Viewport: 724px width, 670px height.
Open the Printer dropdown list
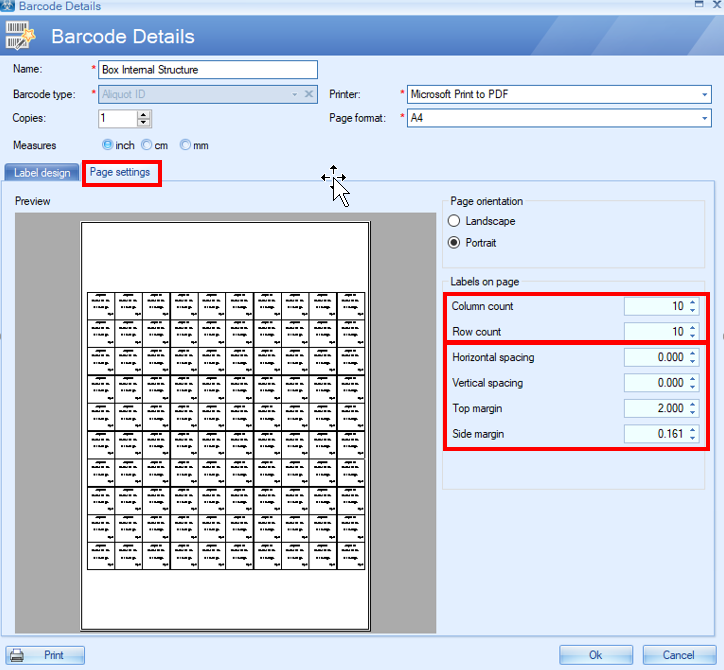(704, 95)
